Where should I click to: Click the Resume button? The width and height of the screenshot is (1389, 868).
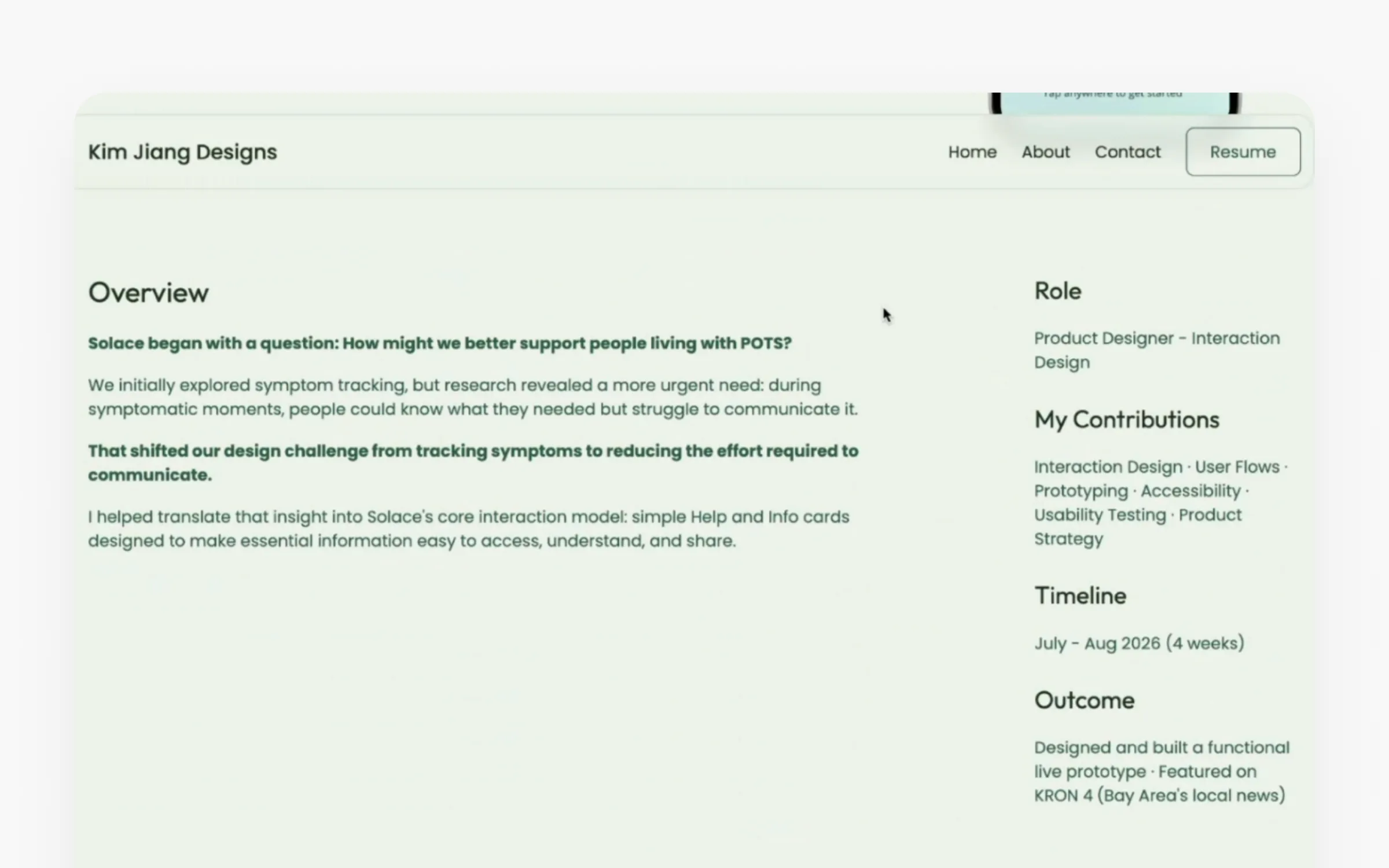[x=1243, y=152]
